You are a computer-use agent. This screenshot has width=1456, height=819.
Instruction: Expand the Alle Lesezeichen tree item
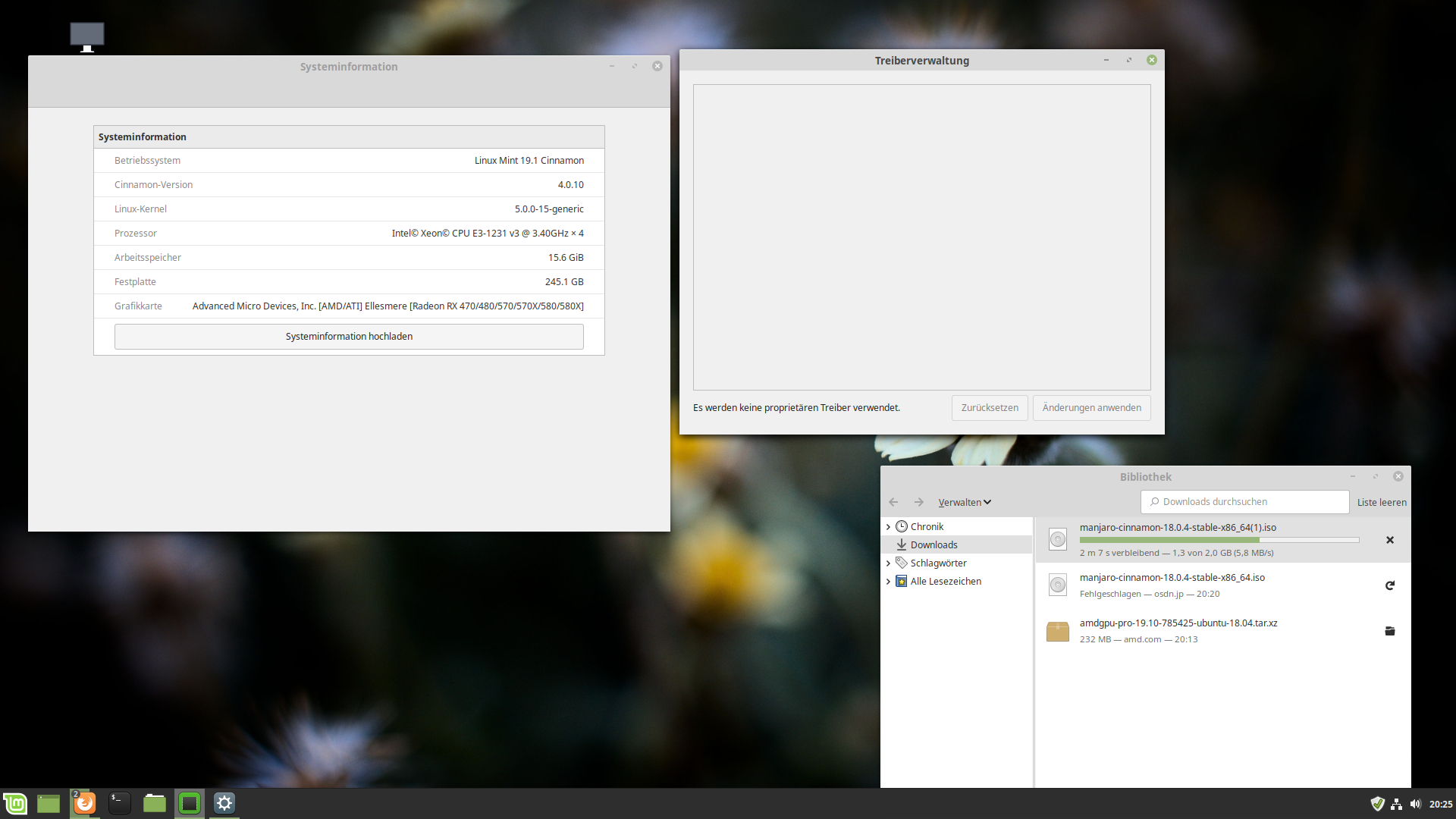point(888,582)
